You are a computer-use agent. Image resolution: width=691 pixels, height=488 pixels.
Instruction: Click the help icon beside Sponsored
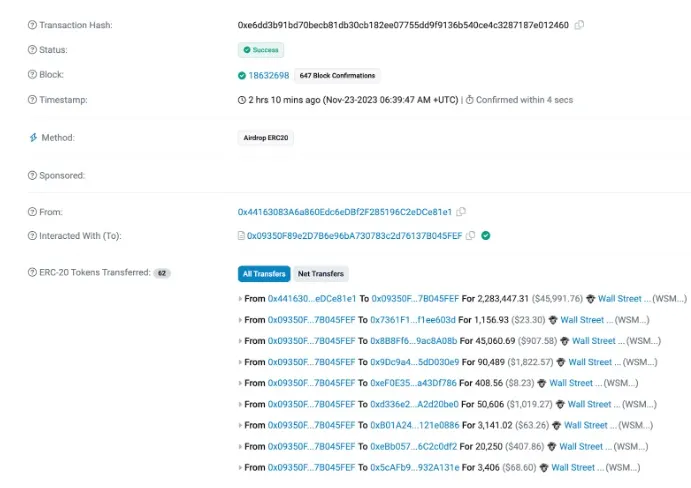pyautogui.click(x=32, y=175)
